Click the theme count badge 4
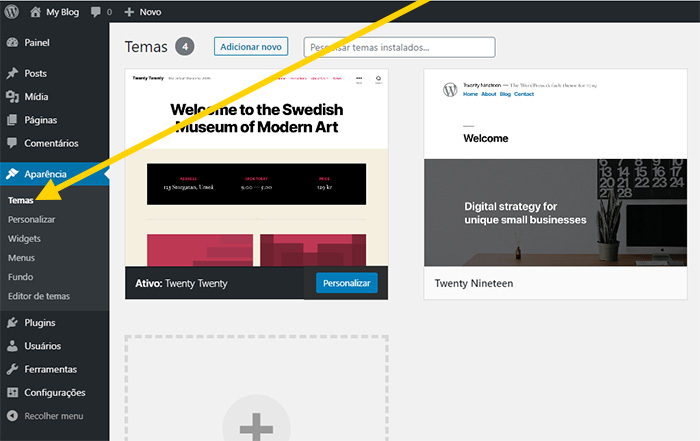 click(x=184, y=46)
